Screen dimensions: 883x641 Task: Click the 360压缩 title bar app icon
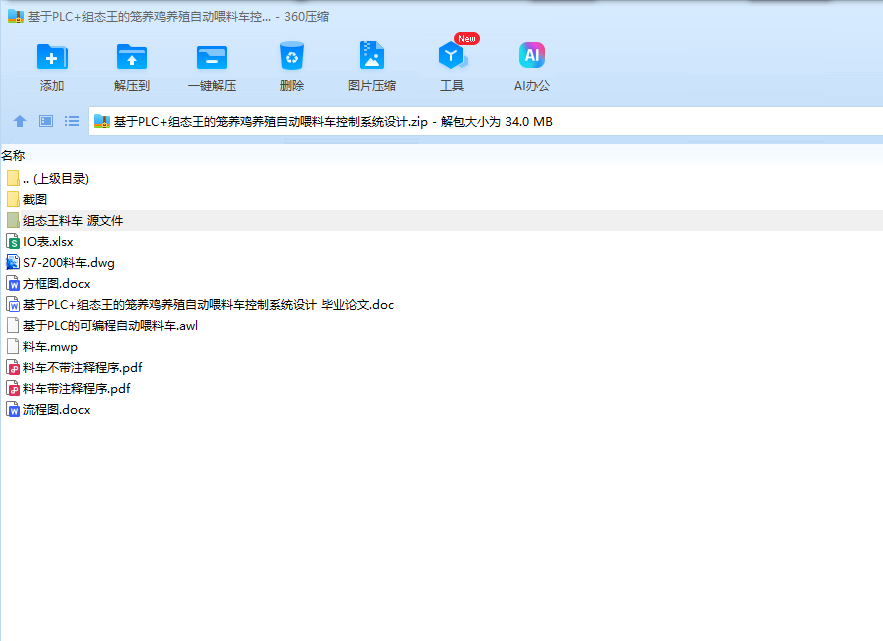pos(16,16)
